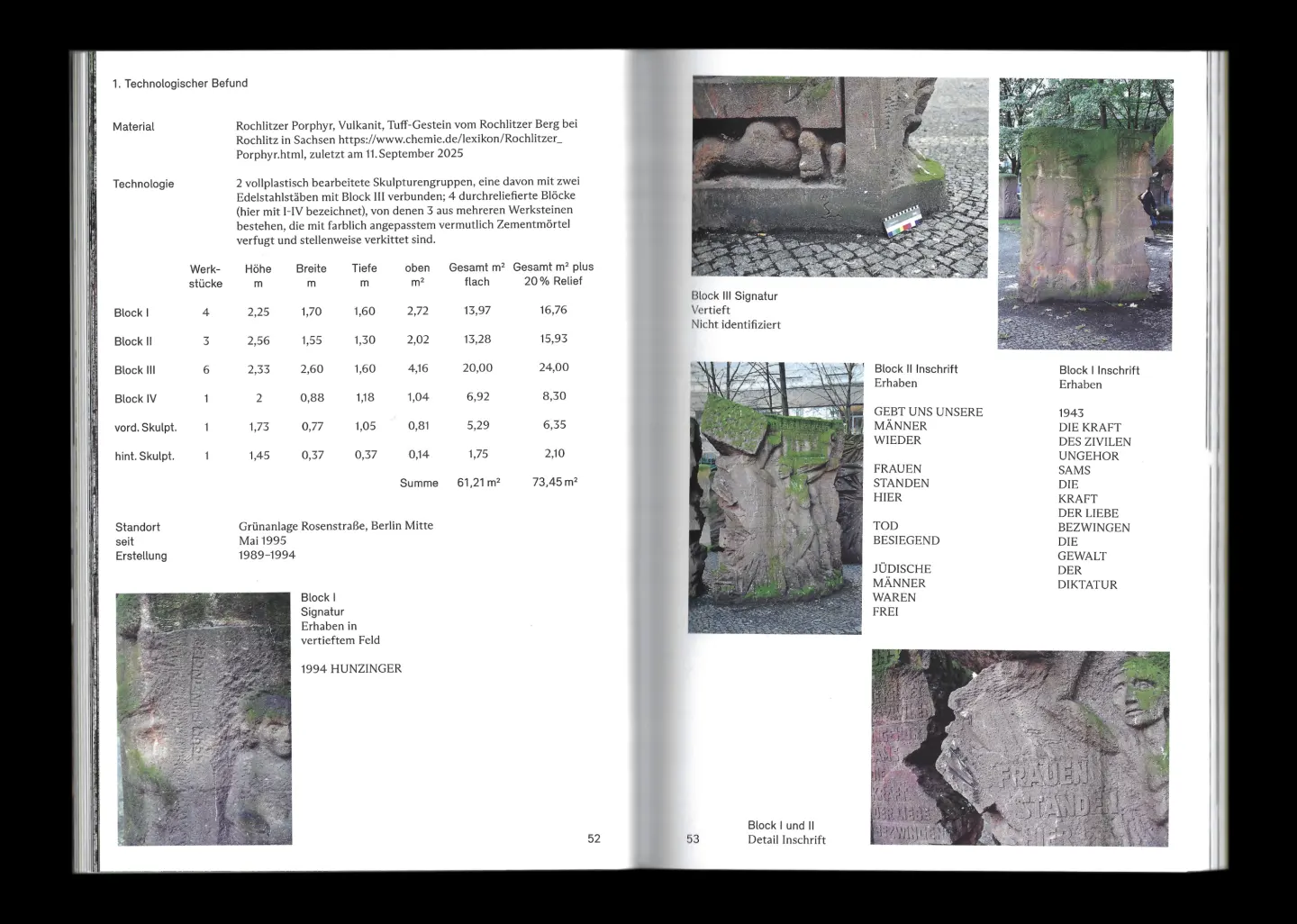The width and height of the screenshot is (1297, 924).
Task: Click the 'Material' field label
Action: pyautogui.click(x=133, y=127)
